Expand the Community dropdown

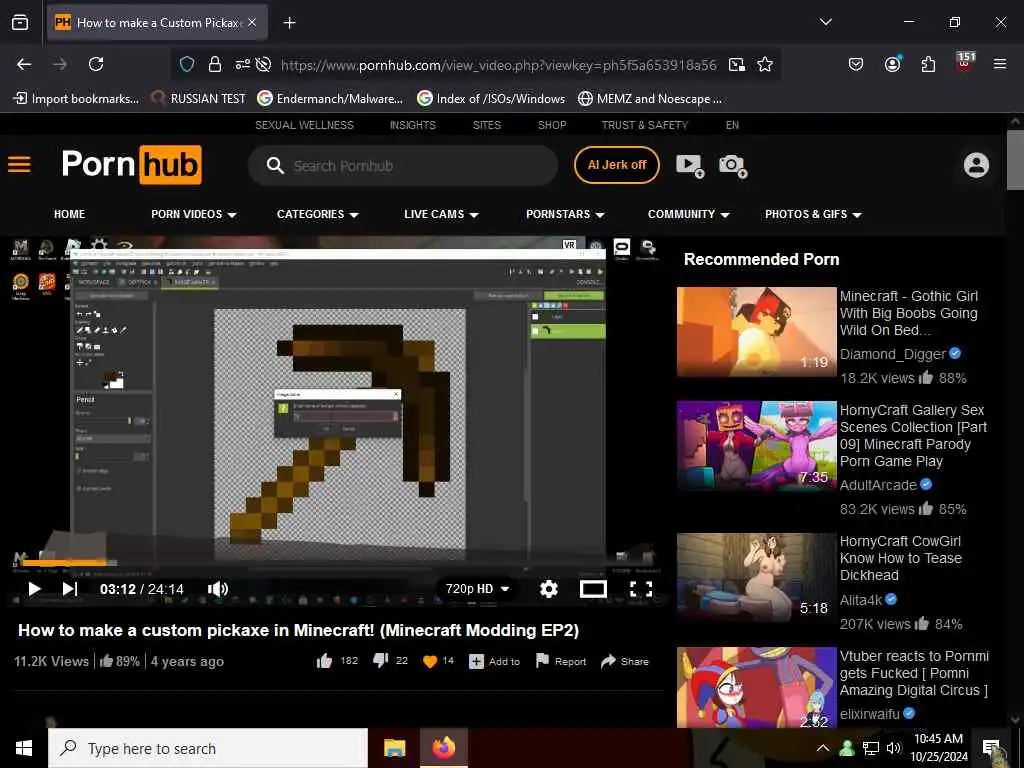point(688,214)
